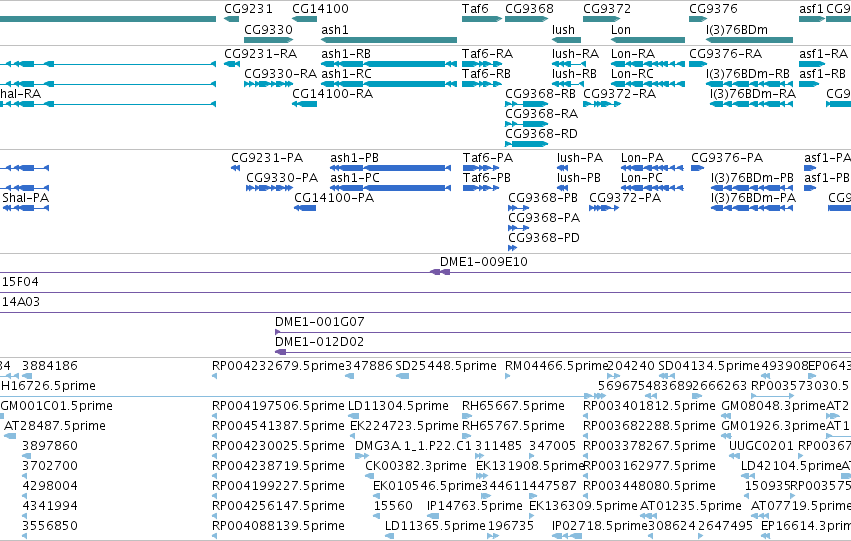Click the ash1-PB protein label

click(x=354, y=158)
